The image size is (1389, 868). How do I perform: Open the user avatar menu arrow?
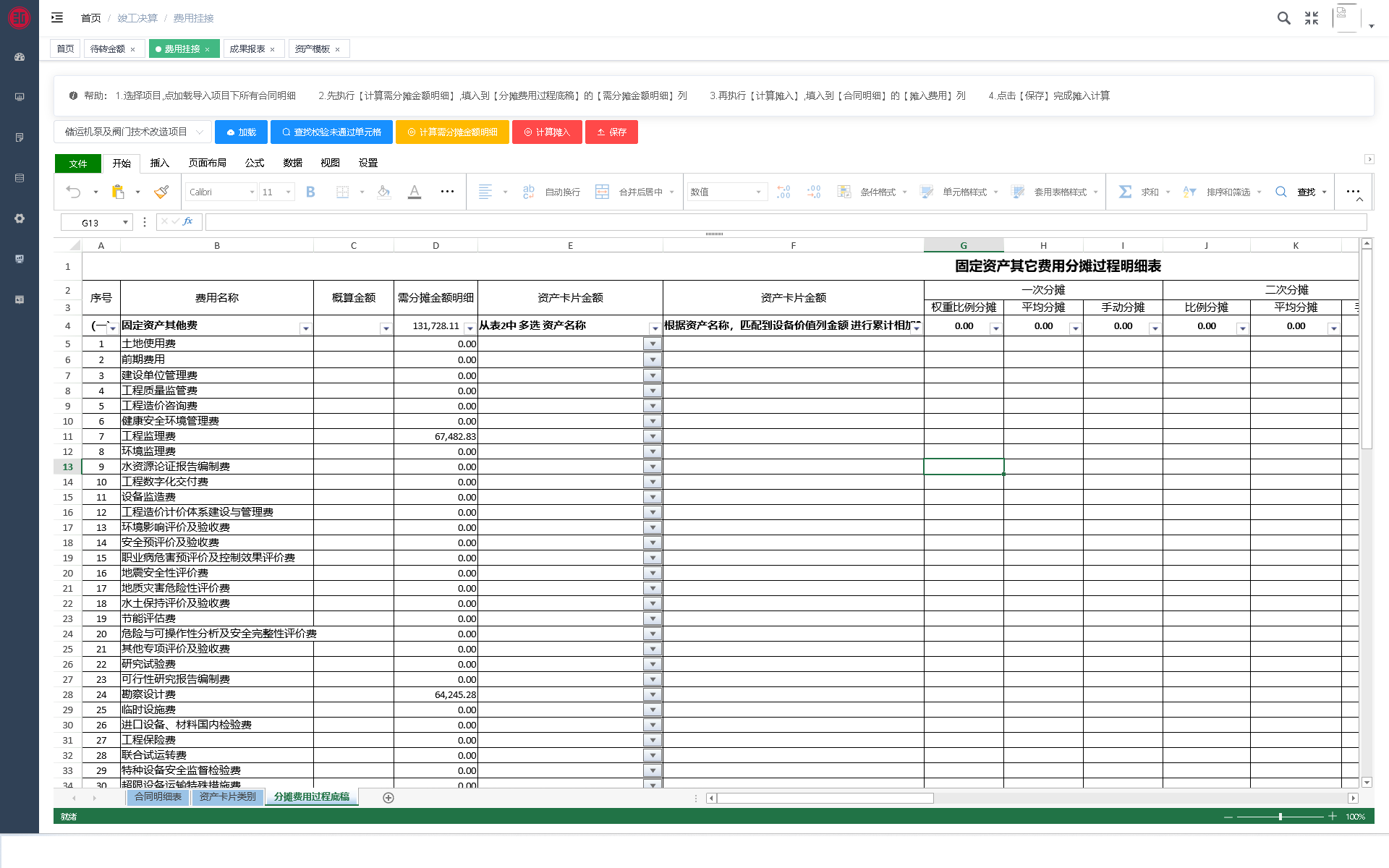1372,26
